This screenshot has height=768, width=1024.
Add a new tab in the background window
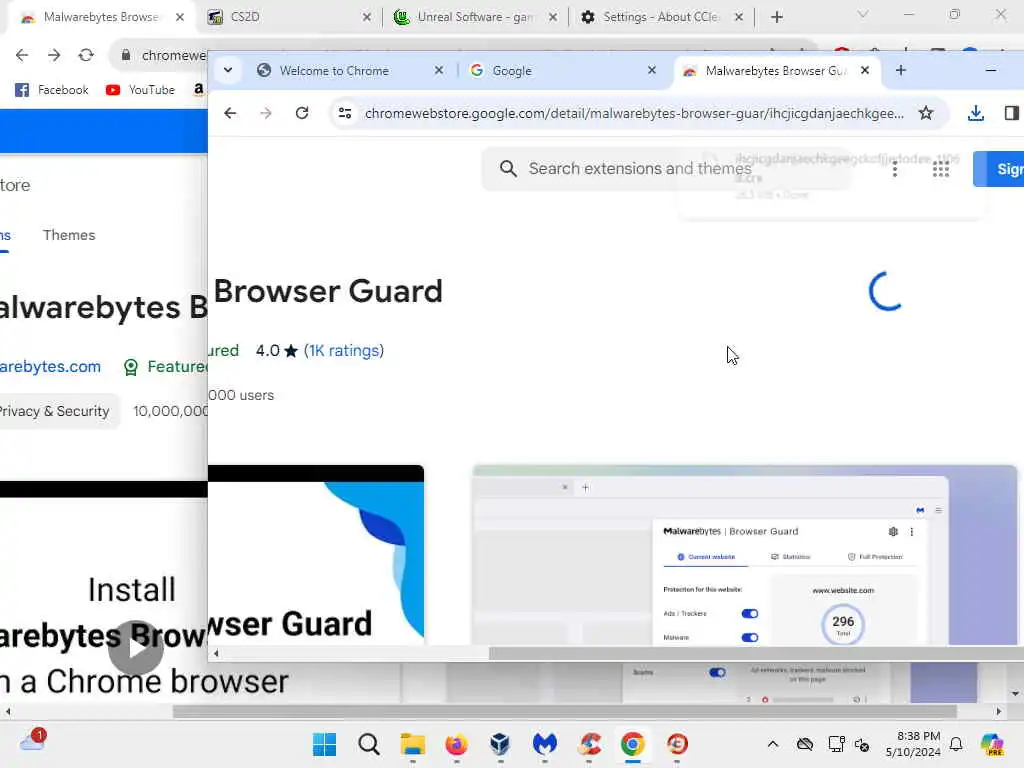(x=776, y=17)
